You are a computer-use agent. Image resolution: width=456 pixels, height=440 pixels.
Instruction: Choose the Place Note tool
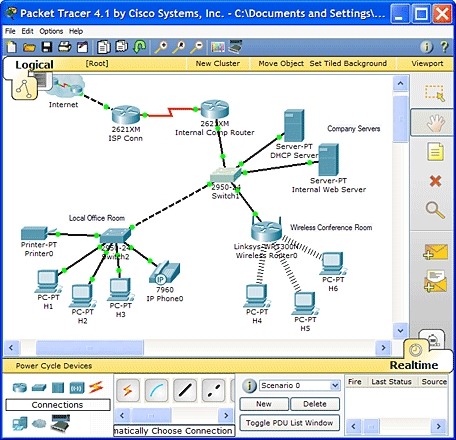[x=435, y=152]
